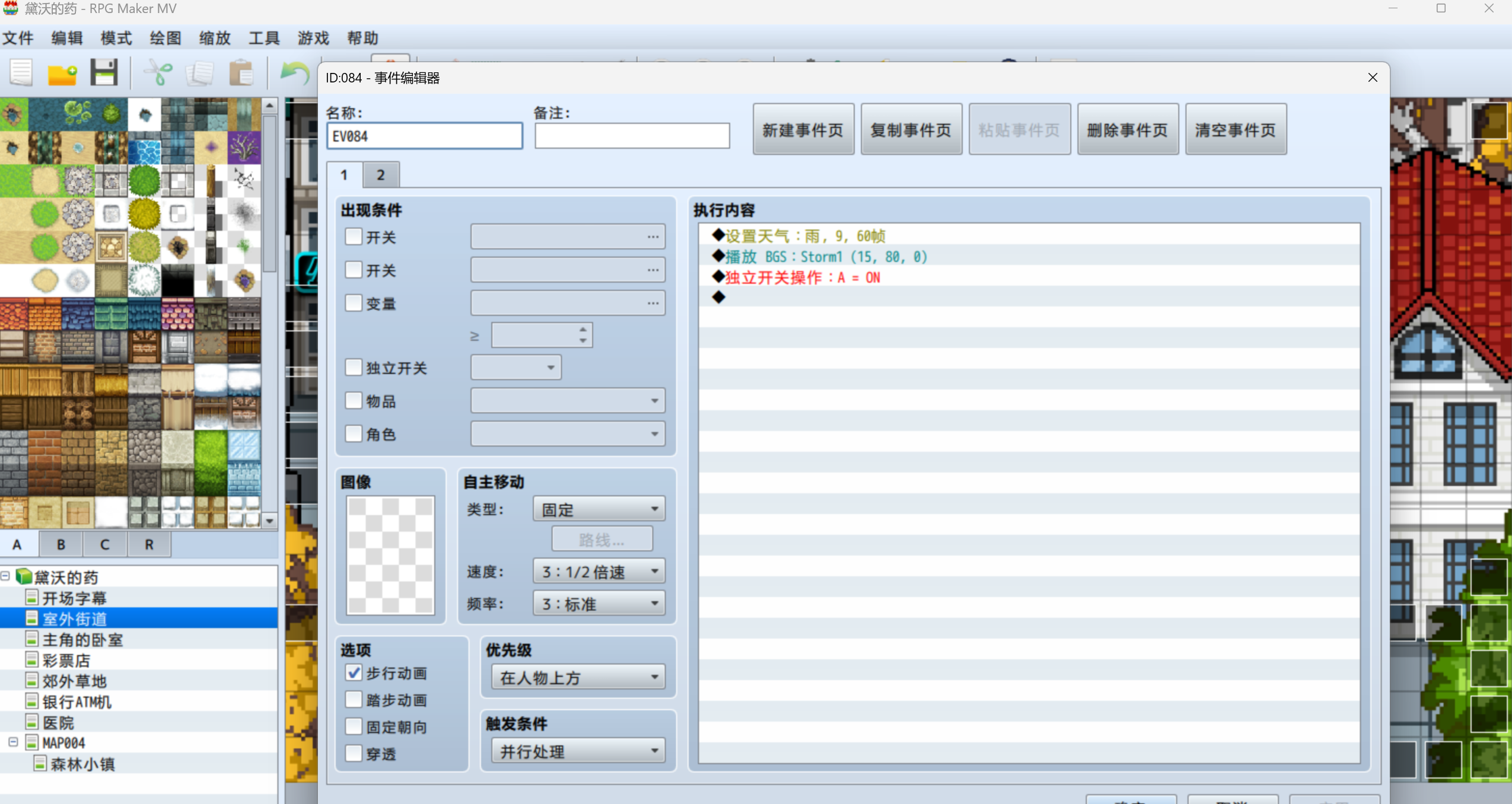This screenshot has height=804, width=1512.
Task: Open the 触发条件 并行处理 dropdown
Action: (x=578, y=751)
